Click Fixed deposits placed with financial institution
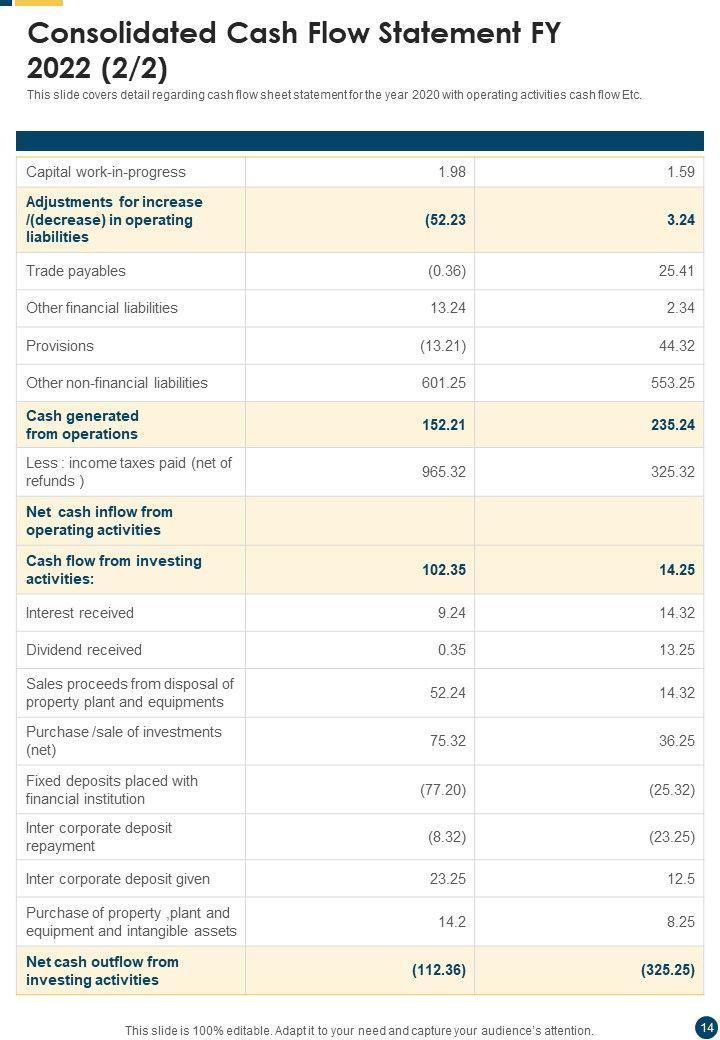Image resolution: width=720 pixels, height=1040 pixels. [112, 790]
